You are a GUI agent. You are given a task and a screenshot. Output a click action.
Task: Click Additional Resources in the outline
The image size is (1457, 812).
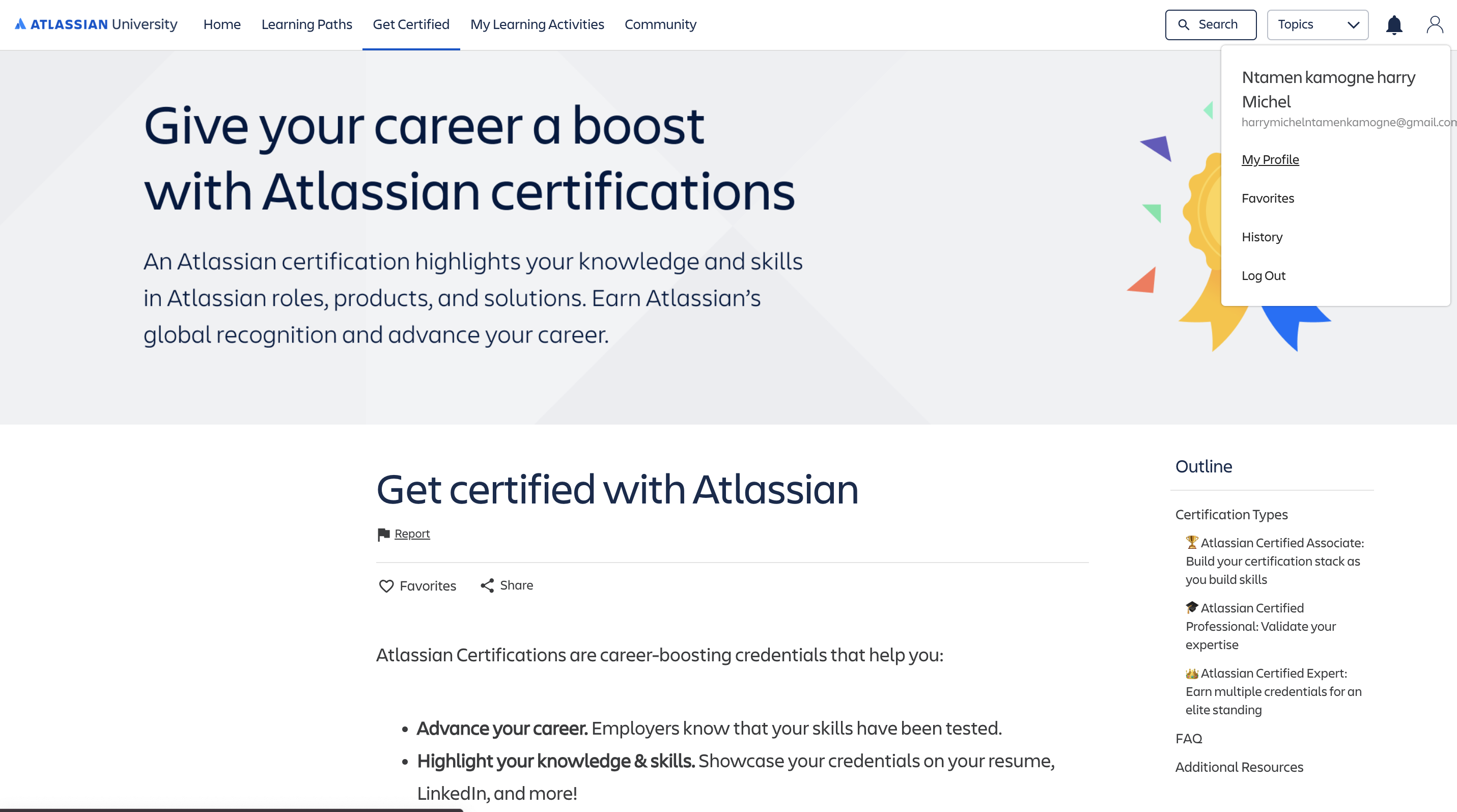[1240, 767]
